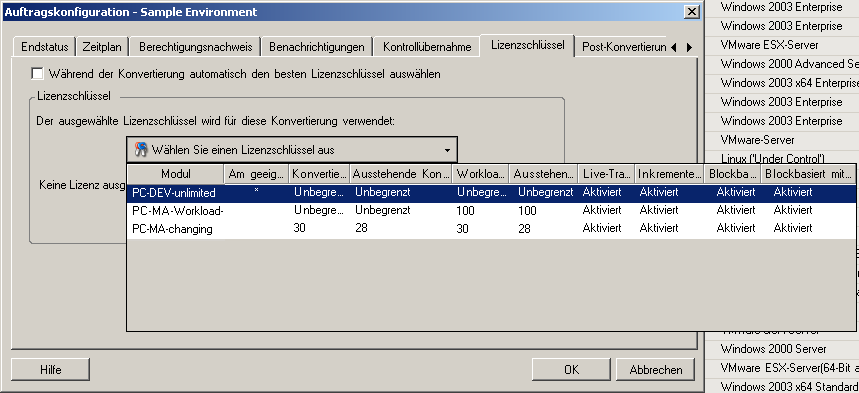Click the license key icon in the dropdown
859x393 pixels.
(x=141, y=150)
